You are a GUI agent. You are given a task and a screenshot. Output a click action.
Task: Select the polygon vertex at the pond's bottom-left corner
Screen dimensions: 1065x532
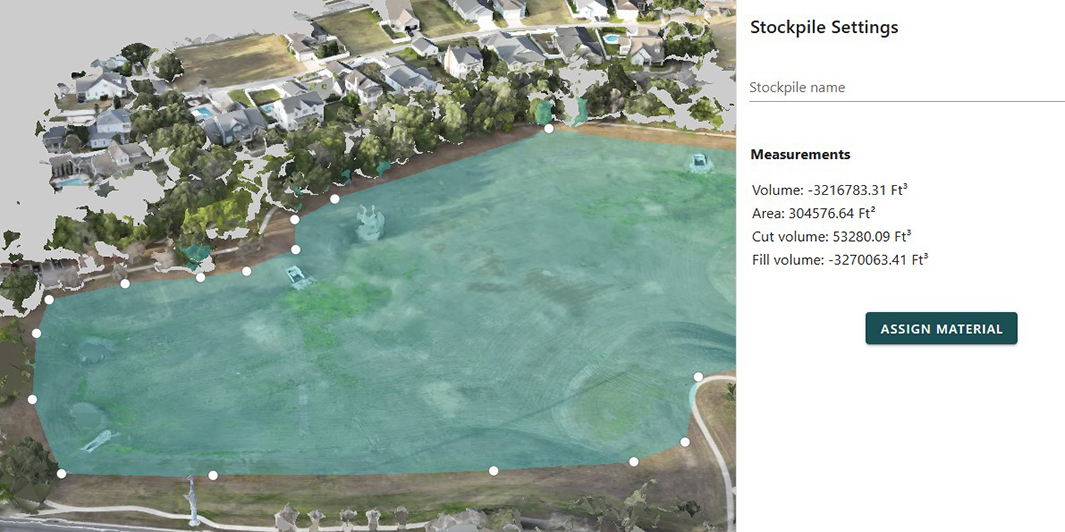[61, 474]
